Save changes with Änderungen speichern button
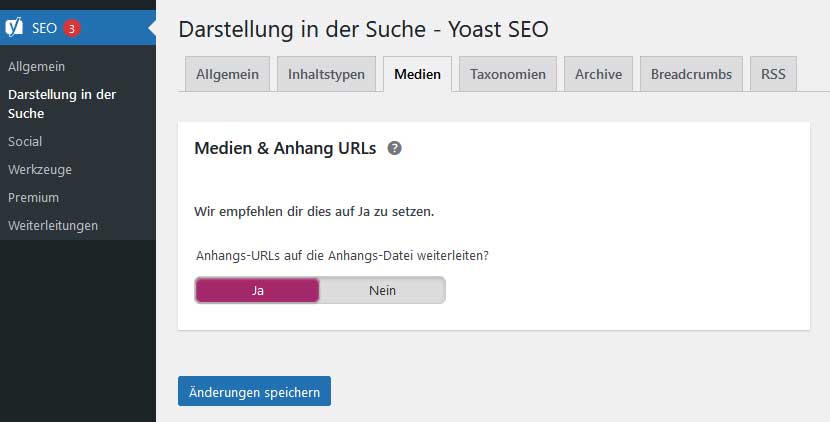The width and height of the screenshot is (830, 422). (254, 391)
